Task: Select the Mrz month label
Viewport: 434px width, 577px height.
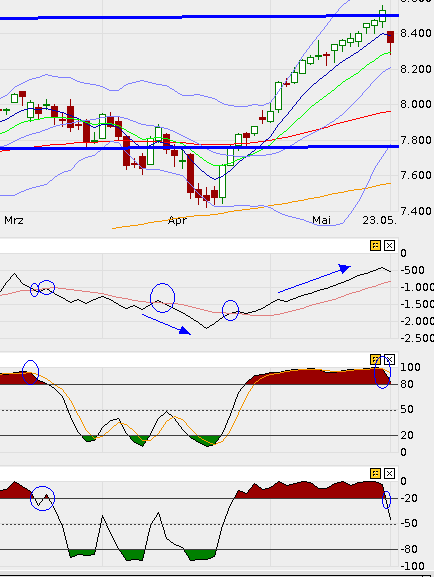Action: (14, 220)
